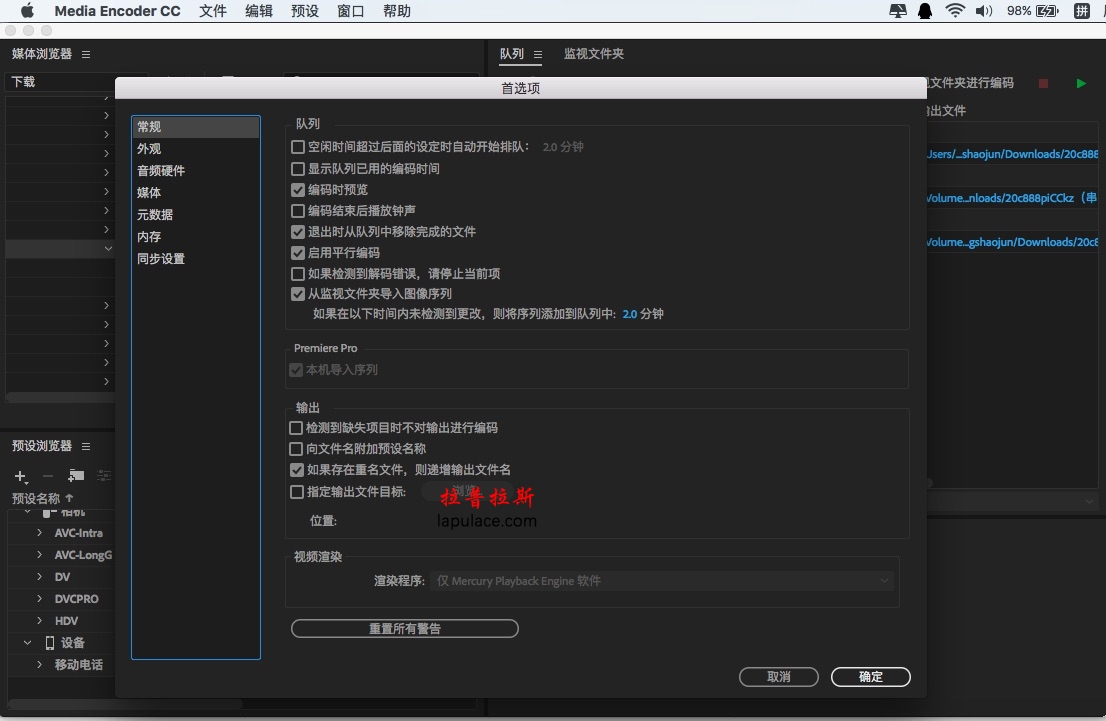Open the 队列 panel menu icon
Image resolution: width=1106 pixels, height=721 pixels.
537,54
